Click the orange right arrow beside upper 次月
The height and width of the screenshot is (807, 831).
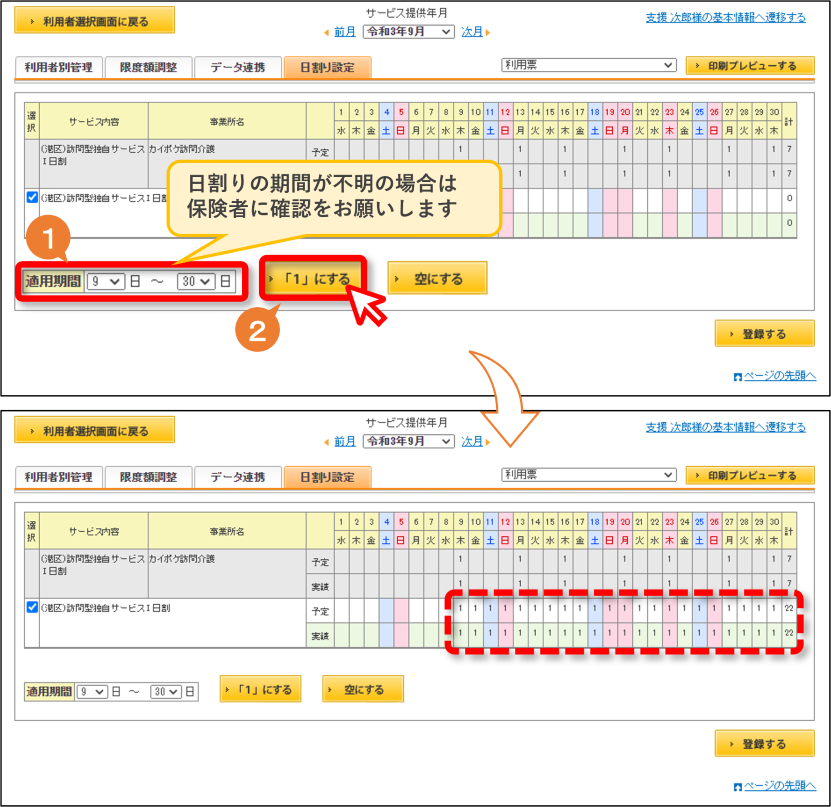[488, 33]
